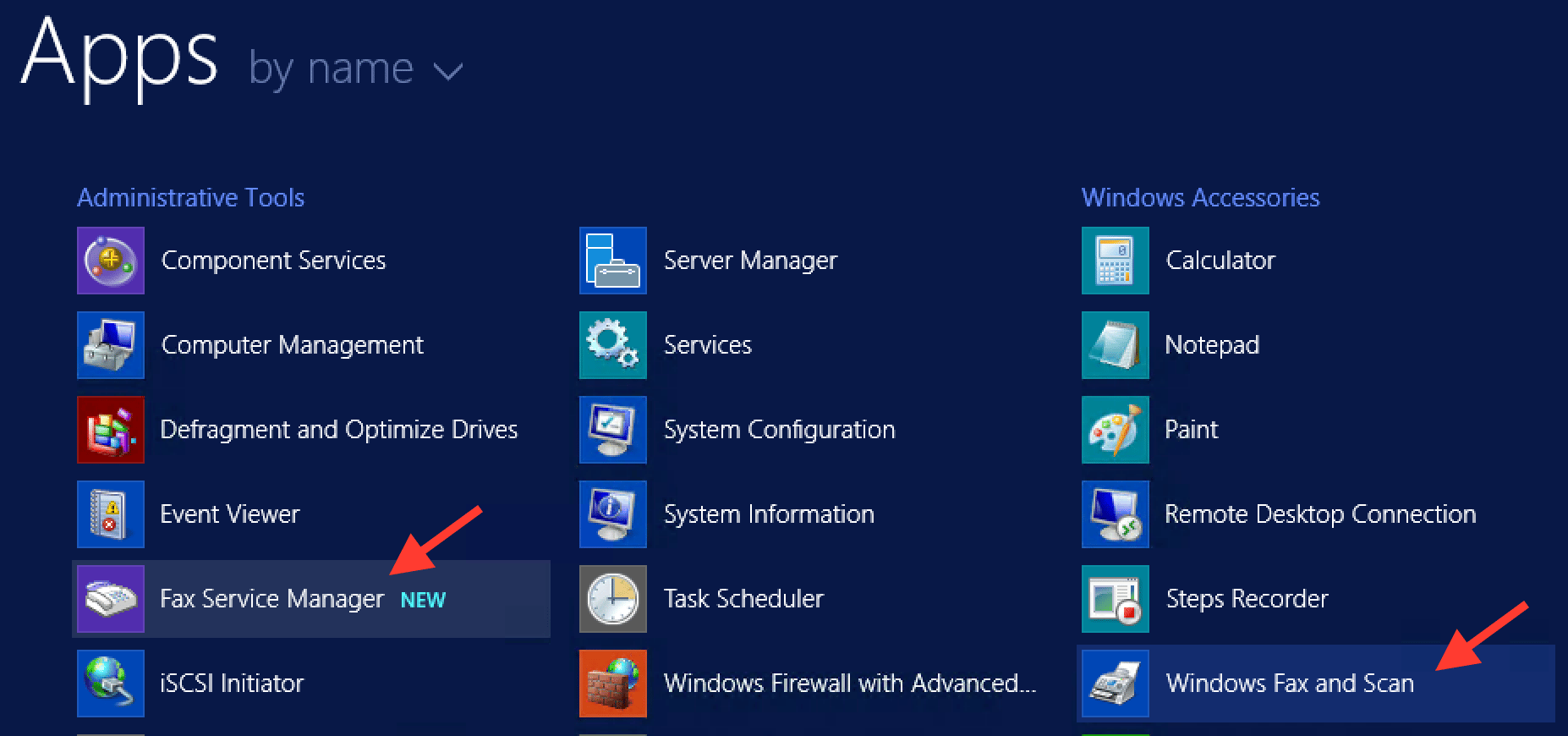Open the Calculator icon

coord(1116,261)
